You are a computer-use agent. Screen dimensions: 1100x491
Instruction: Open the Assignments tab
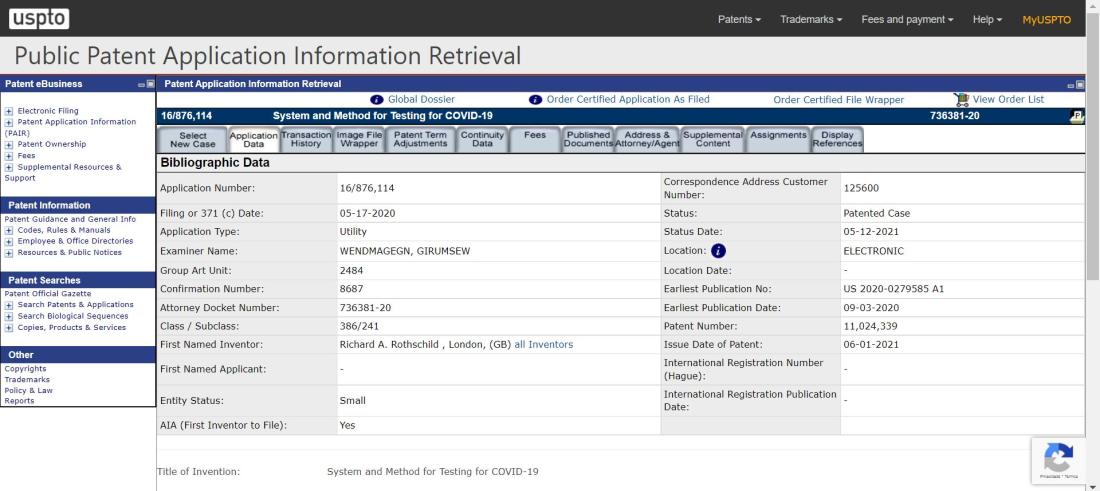[778, 139]
